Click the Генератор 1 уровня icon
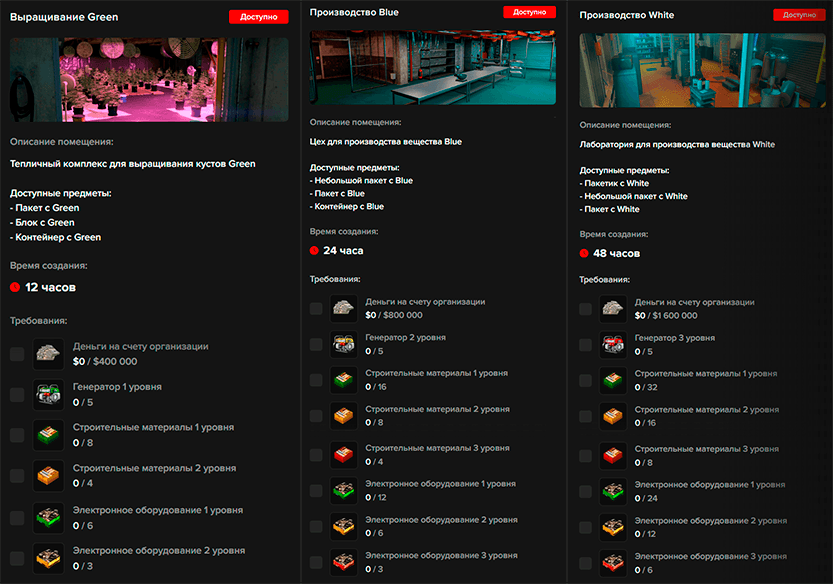833x584 pixels. (x=48, y=394)
